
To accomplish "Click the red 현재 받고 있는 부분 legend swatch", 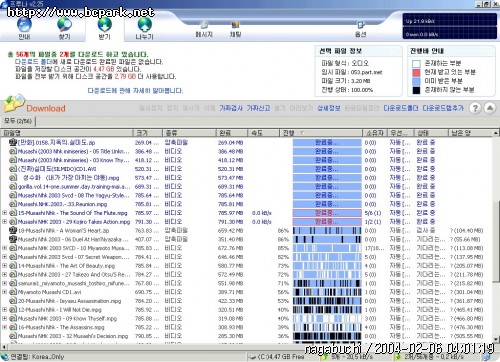I will (x=416, y=72).
